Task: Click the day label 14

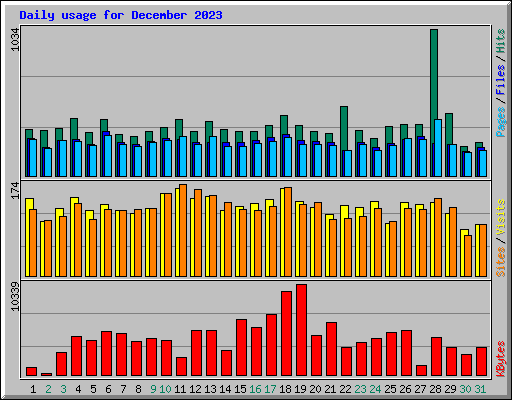Action: coord(225,389)
